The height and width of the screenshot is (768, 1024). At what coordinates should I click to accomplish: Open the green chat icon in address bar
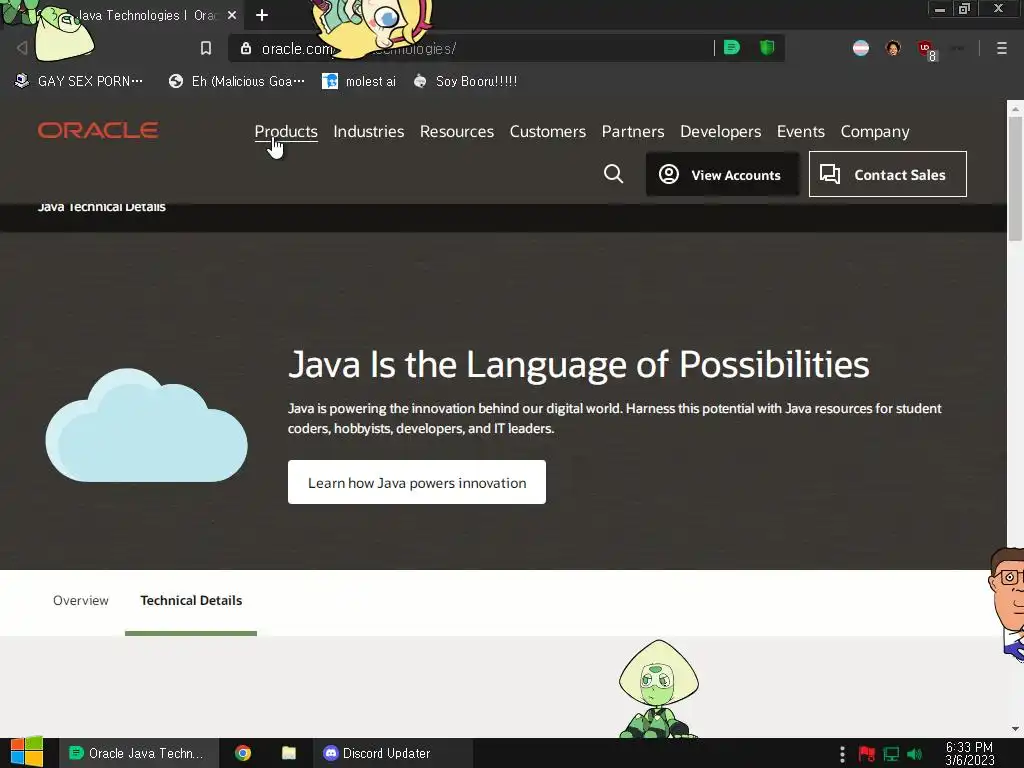[x=731, y=48]
